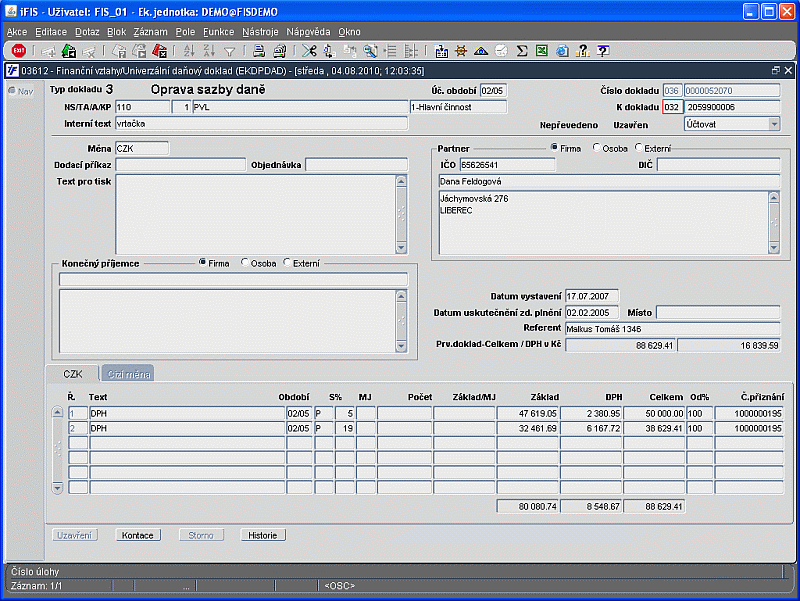Click the funnel filter icon
The image size is (800, 601).
coord(230,51)
